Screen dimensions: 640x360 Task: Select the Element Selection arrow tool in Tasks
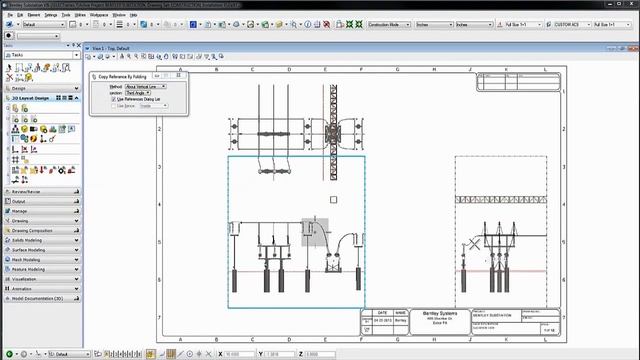(x=9, y=67)
